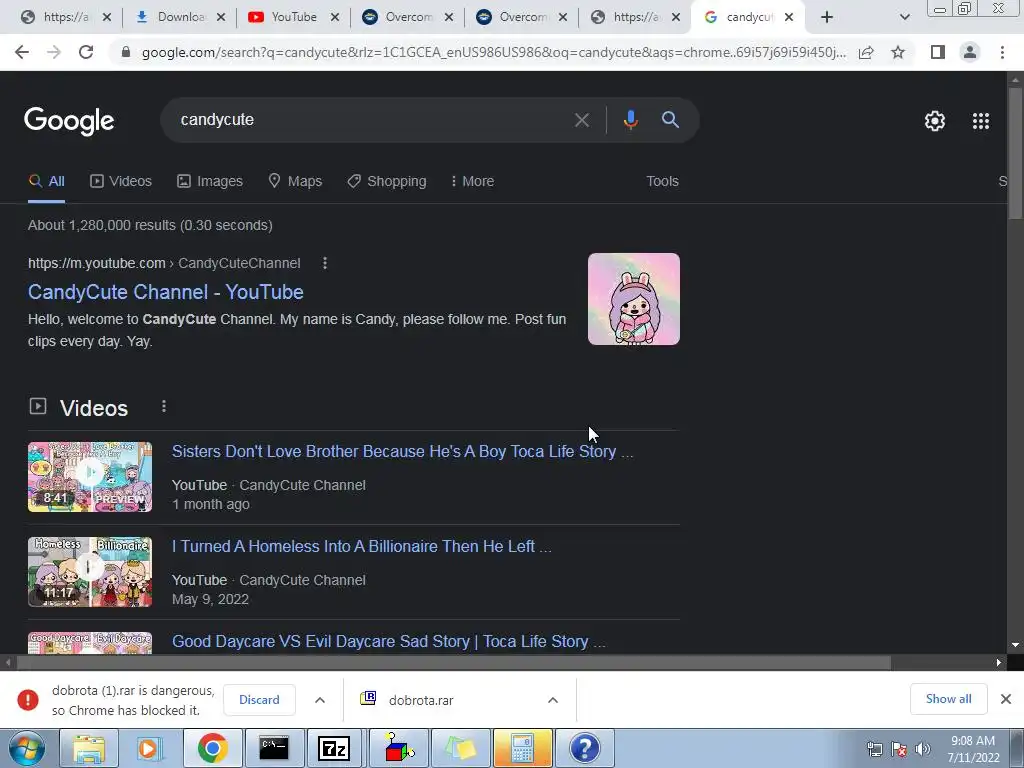Click the CandyCute channel avatar image
Viewport: 1024px width, 768px height.
pyautogui.click(x=633, y=299)
